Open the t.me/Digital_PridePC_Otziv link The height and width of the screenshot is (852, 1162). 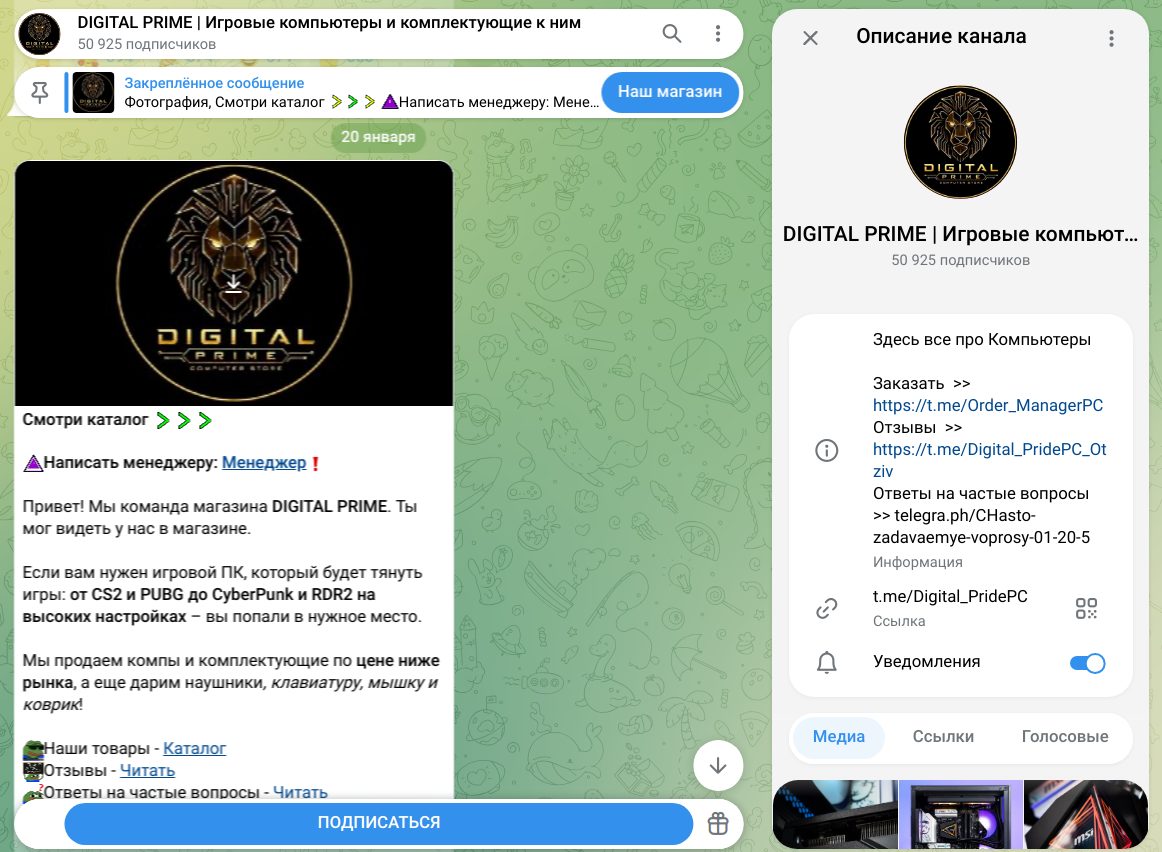click(x=989, y=460)
